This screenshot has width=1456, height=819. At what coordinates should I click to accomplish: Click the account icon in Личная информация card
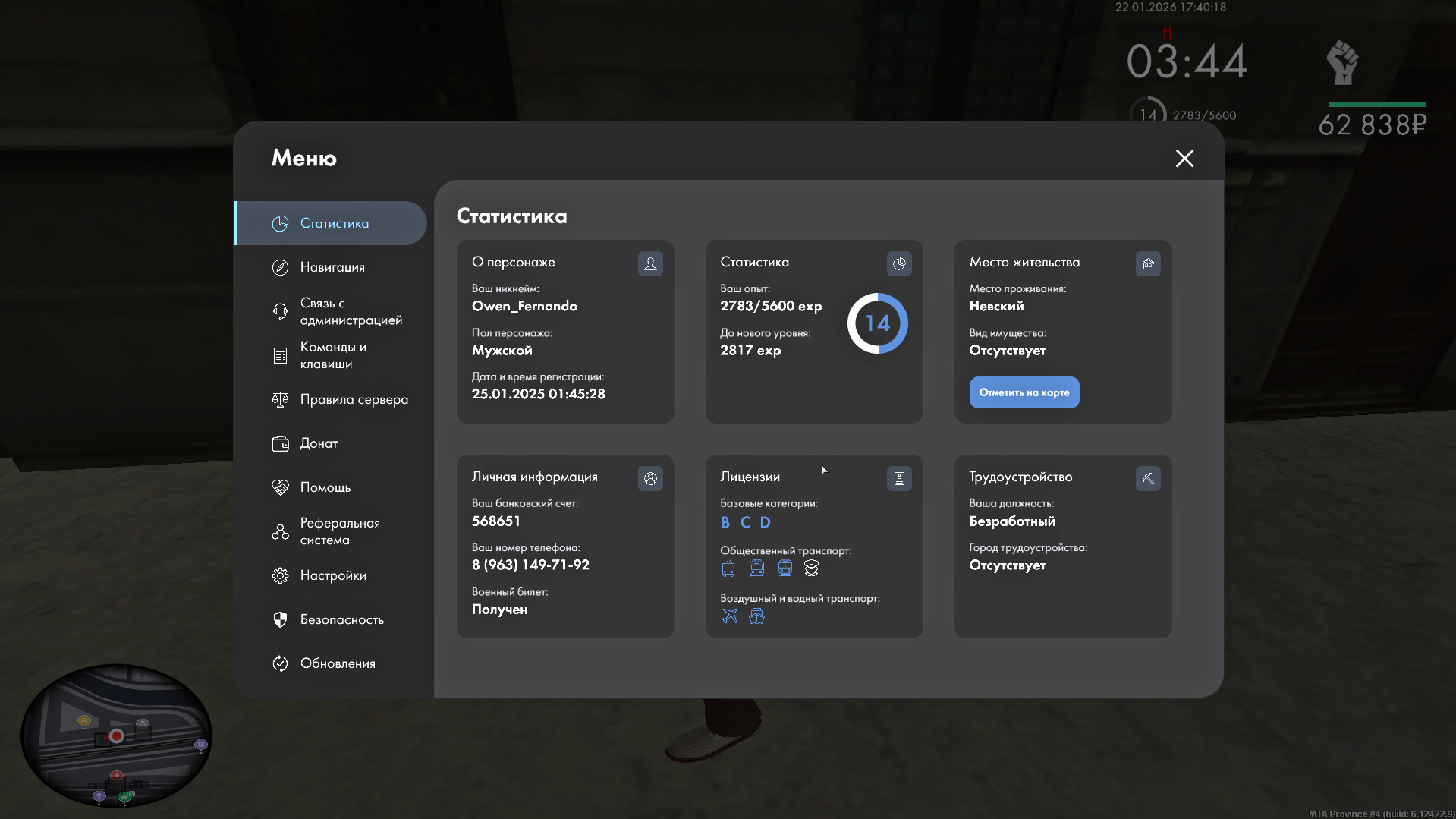(650, 478)
